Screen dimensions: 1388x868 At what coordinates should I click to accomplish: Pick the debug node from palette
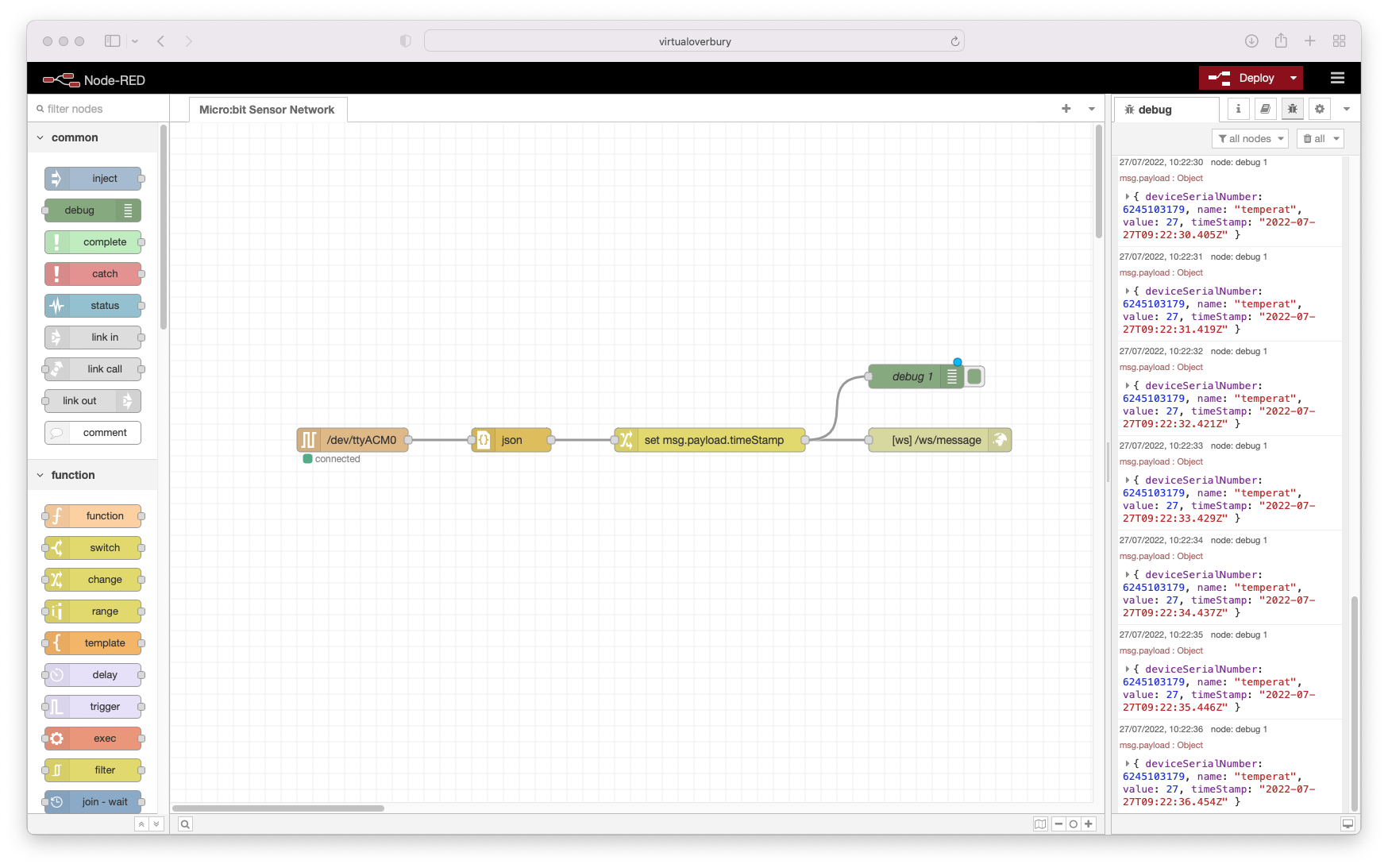pyautogui.click(x=93, y=210)
